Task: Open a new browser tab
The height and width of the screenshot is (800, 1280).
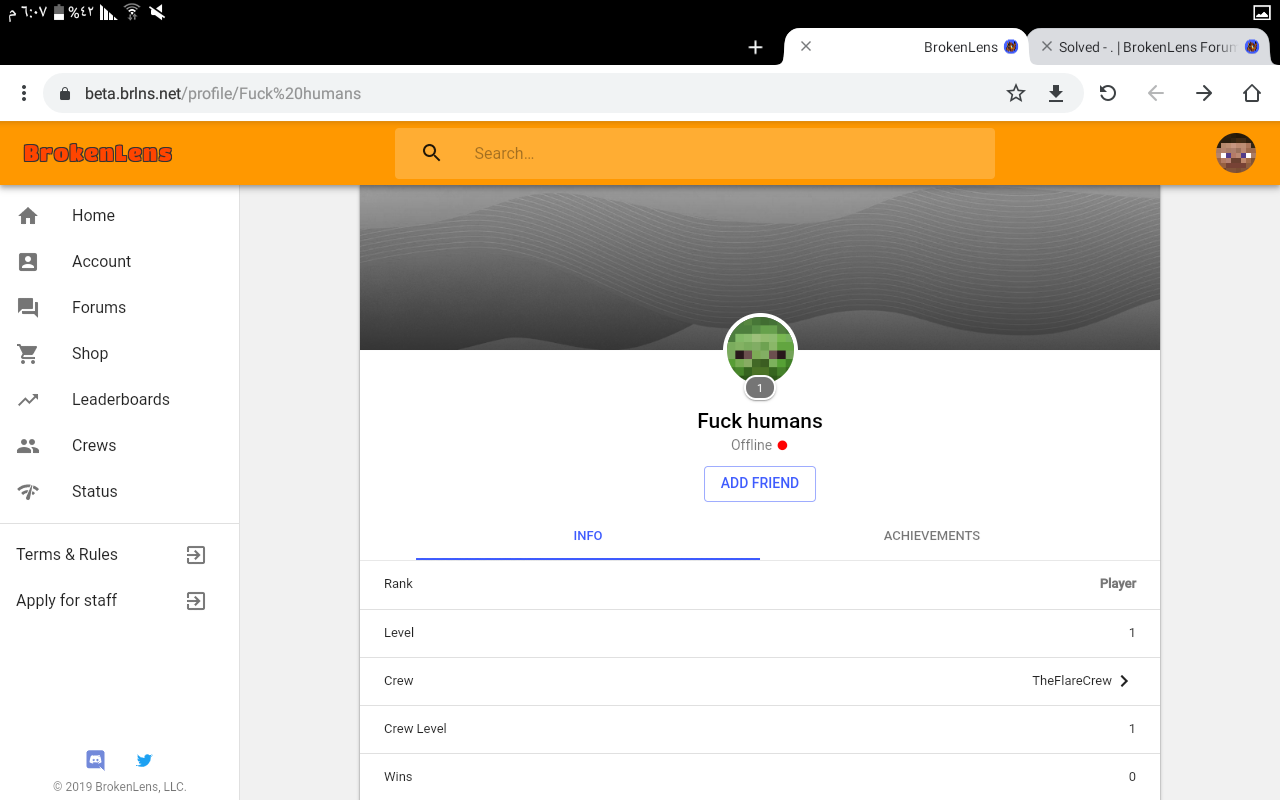Action: tap(756, 47)
